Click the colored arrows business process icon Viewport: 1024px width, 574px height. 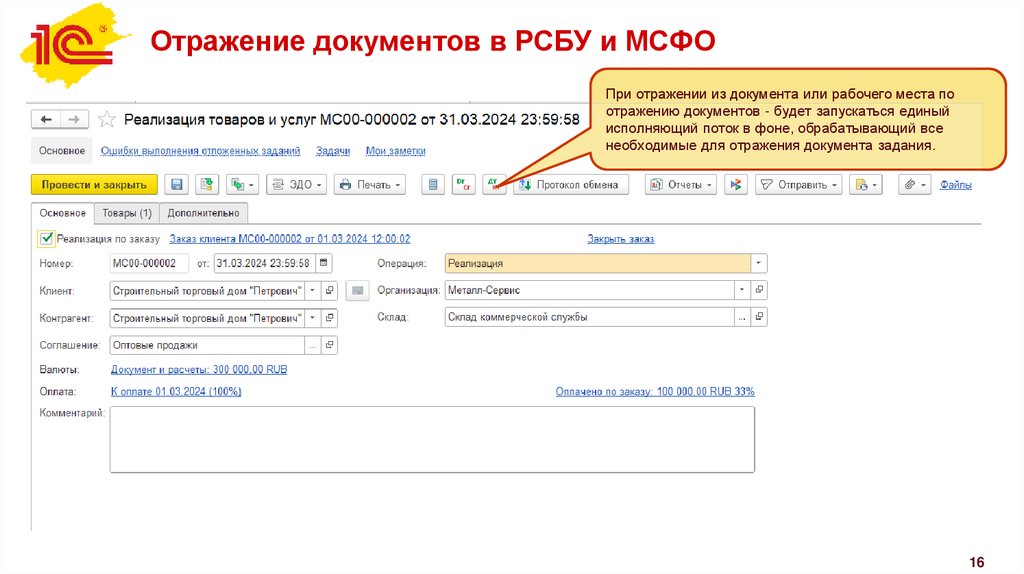(735, 185)
